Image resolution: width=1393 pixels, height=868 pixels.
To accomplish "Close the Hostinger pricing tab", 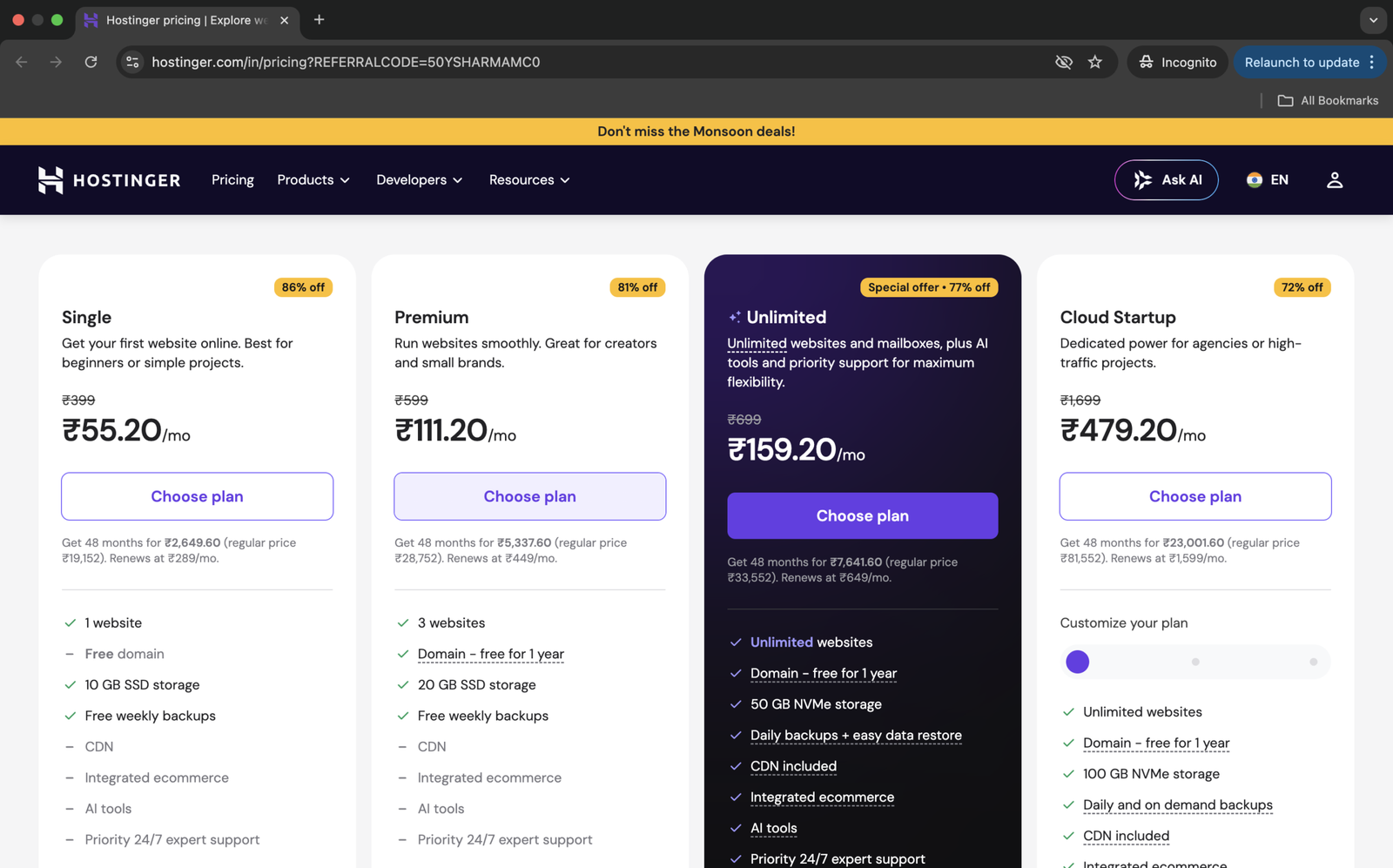I will 284,20.
